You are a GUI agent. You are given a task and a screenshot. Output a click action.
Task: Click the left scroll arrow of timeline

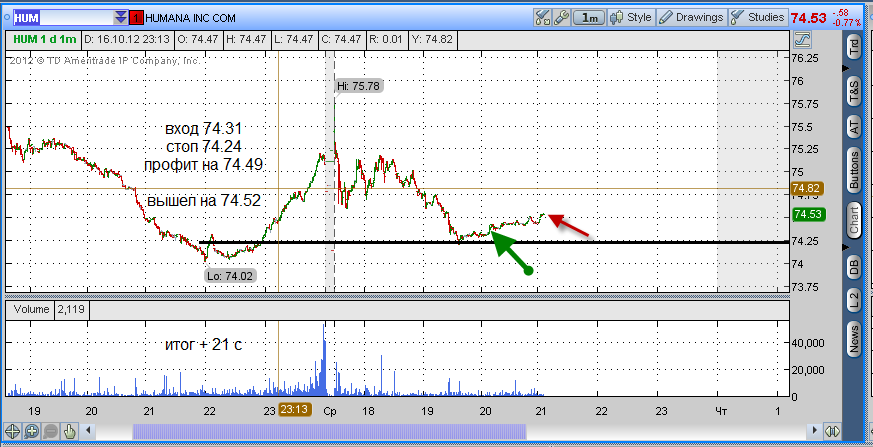(x=87, y=431)
